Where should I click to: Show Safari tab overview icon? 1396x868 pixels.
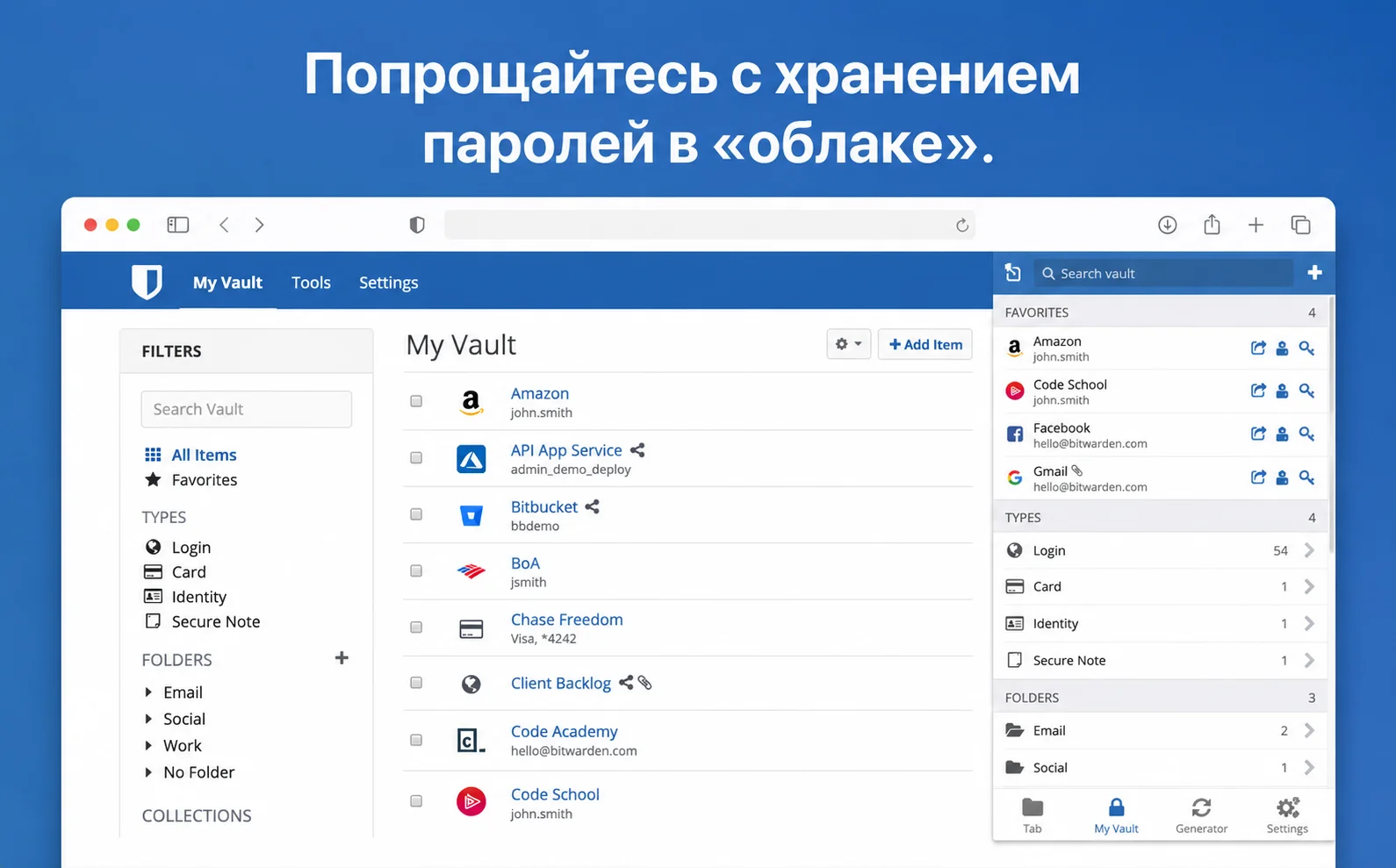pos(1300,225)
